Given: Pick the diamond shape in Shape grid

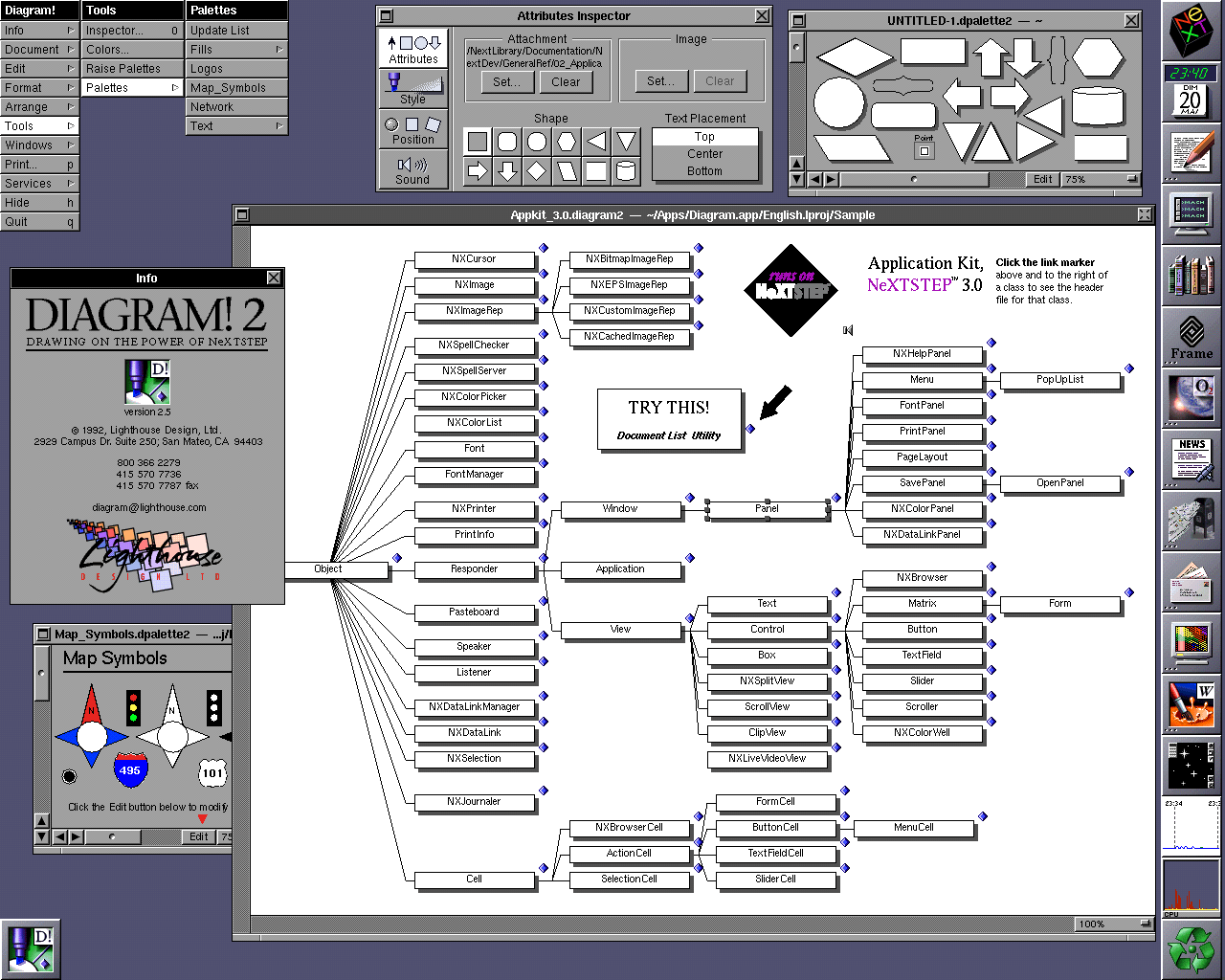Looking at the screenshot, I should (537, 171).
